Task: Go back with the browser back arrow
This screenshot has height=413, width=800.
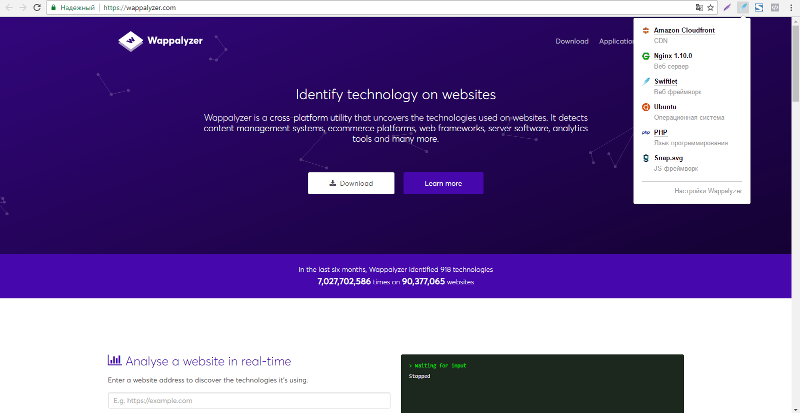Action: 9,8
